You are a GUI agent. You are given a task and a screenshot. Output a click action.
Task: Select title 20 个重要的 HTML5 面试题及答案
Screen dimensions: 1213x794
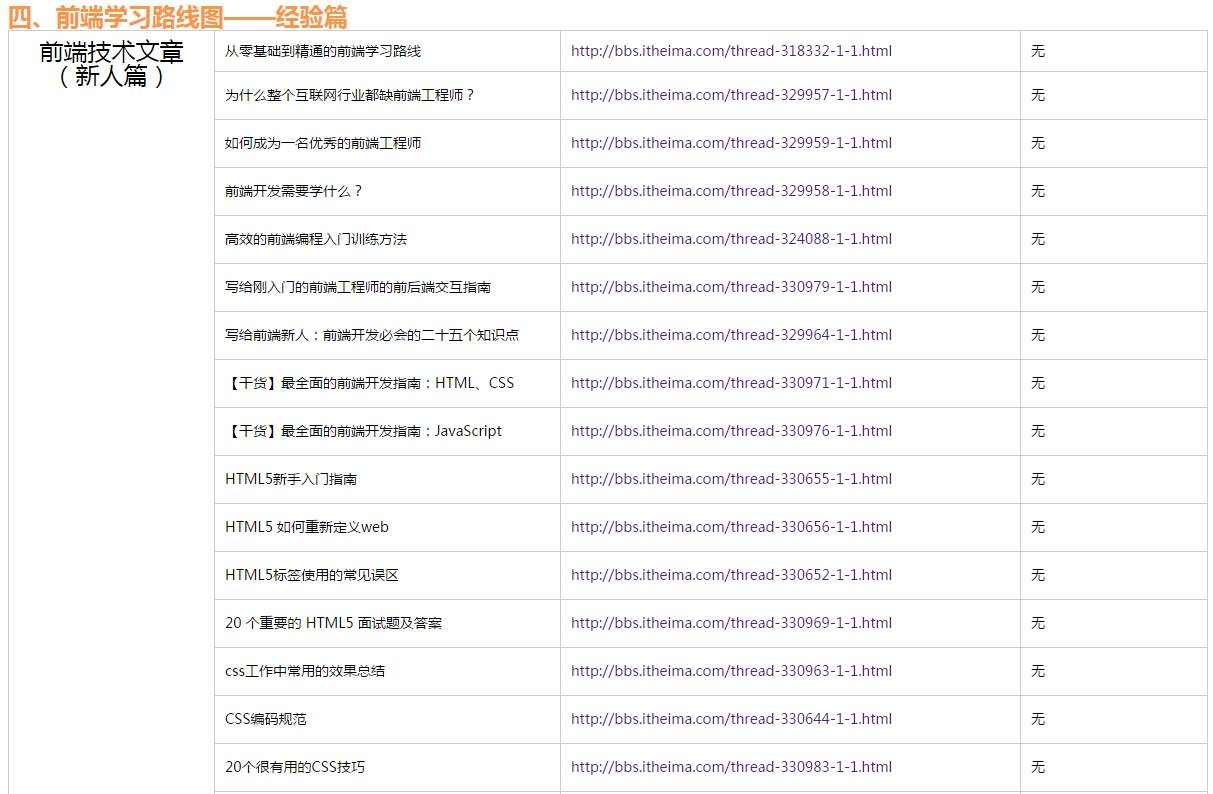[x=334, y=623]
